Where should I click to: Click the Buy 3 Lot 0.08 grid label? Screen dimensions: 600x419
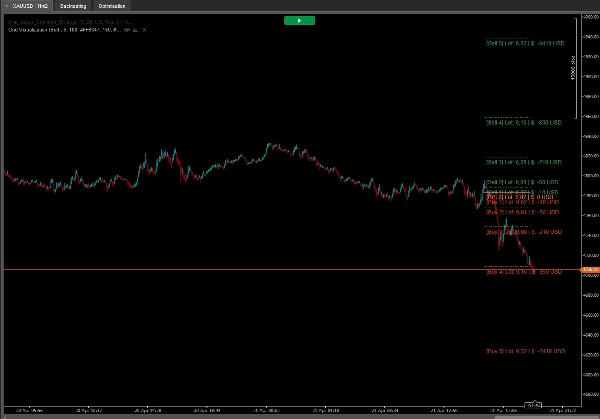(524, 232)
